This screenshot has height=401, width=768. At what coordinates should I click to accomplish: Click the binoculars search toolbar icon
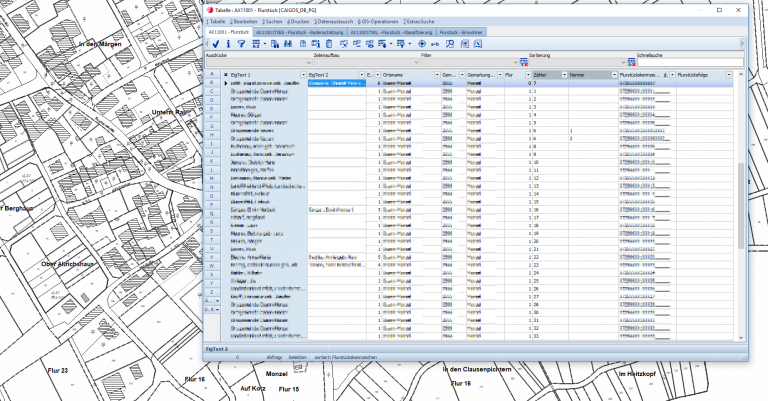(288, 44)
